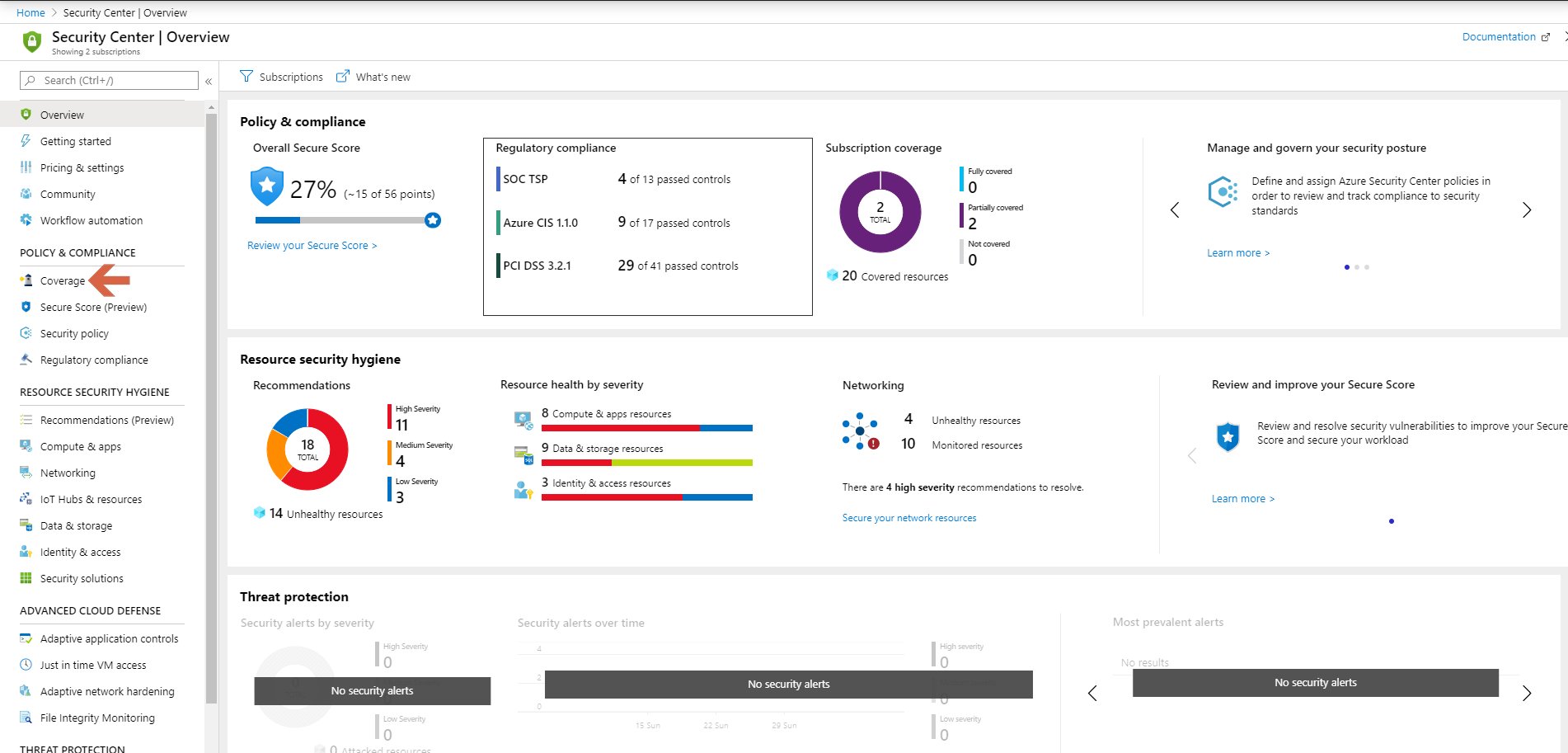Click the Community cloud icon

(x=26, y=194)
